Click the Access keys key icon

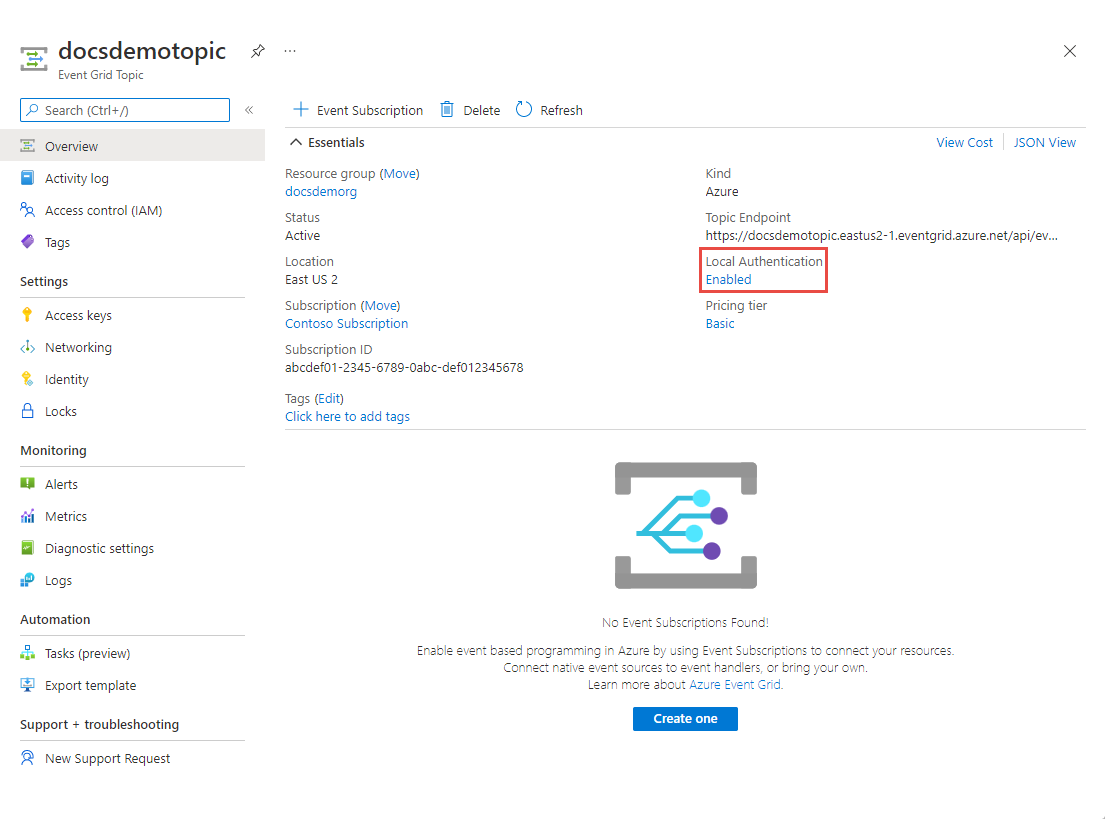click(27, 315)
